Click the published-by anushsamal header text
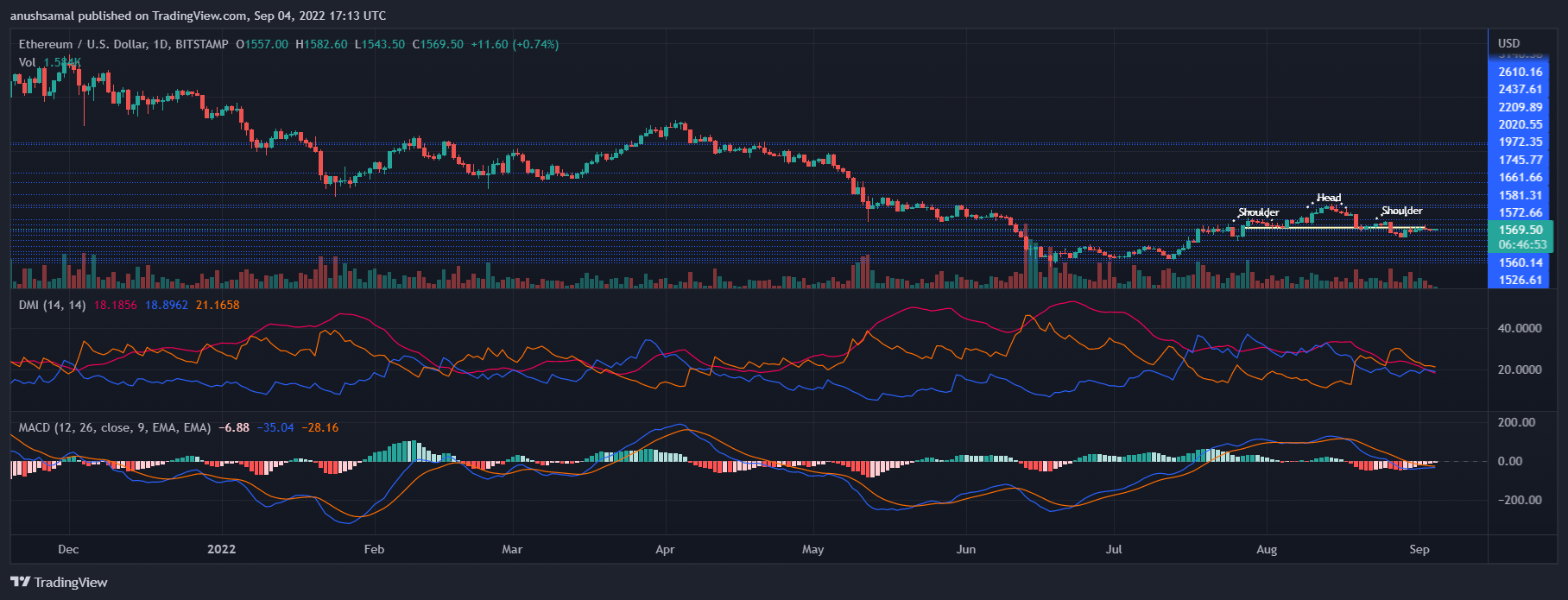Viewport: 1568px width, 600px height. [x=198, y=16]
